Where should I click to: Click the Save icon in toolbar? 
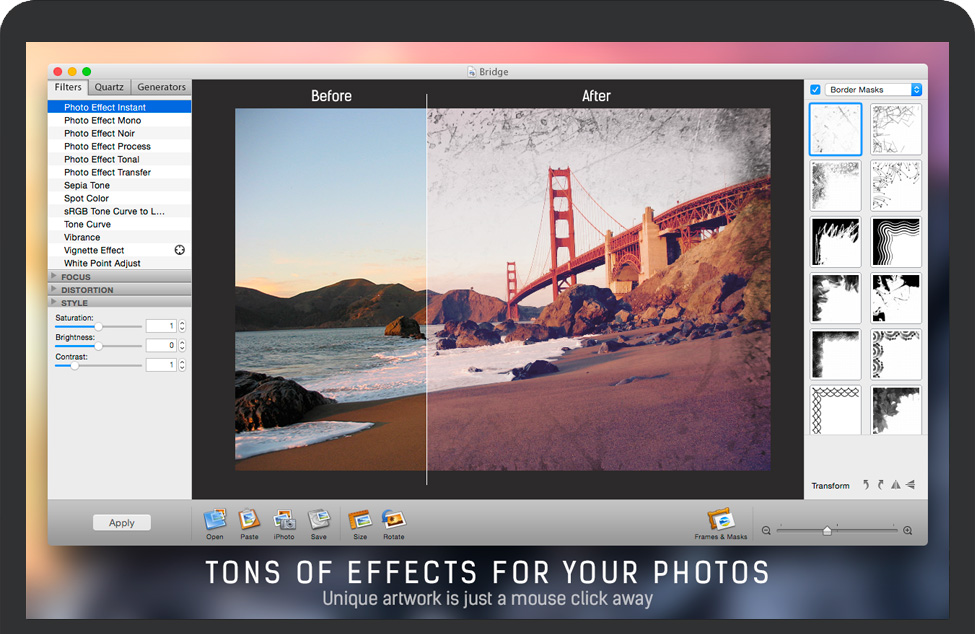pyautogui.click(x=318, y=519)
